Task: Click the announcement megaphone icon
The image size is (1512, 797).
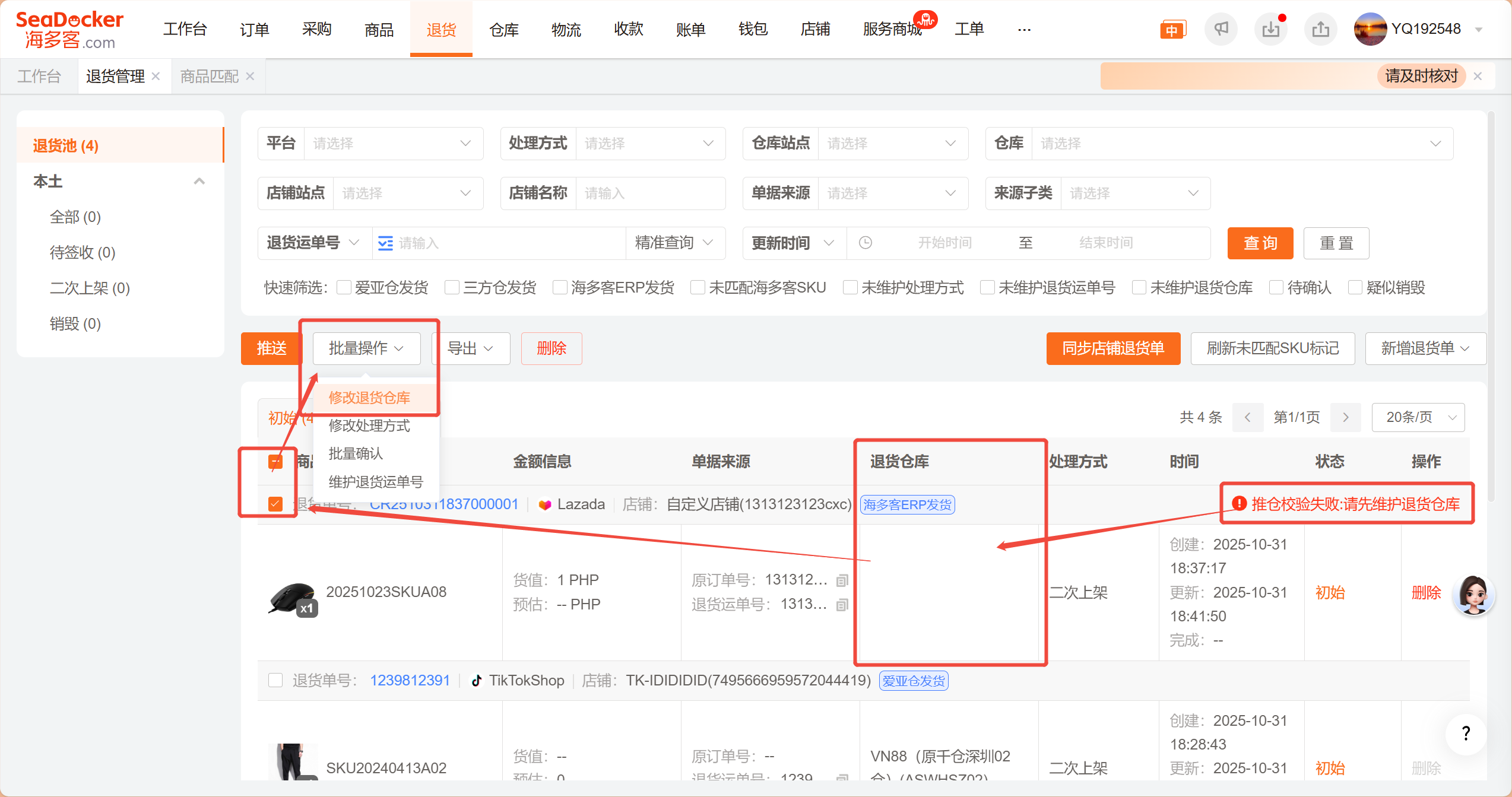Action: [1221, 29]
